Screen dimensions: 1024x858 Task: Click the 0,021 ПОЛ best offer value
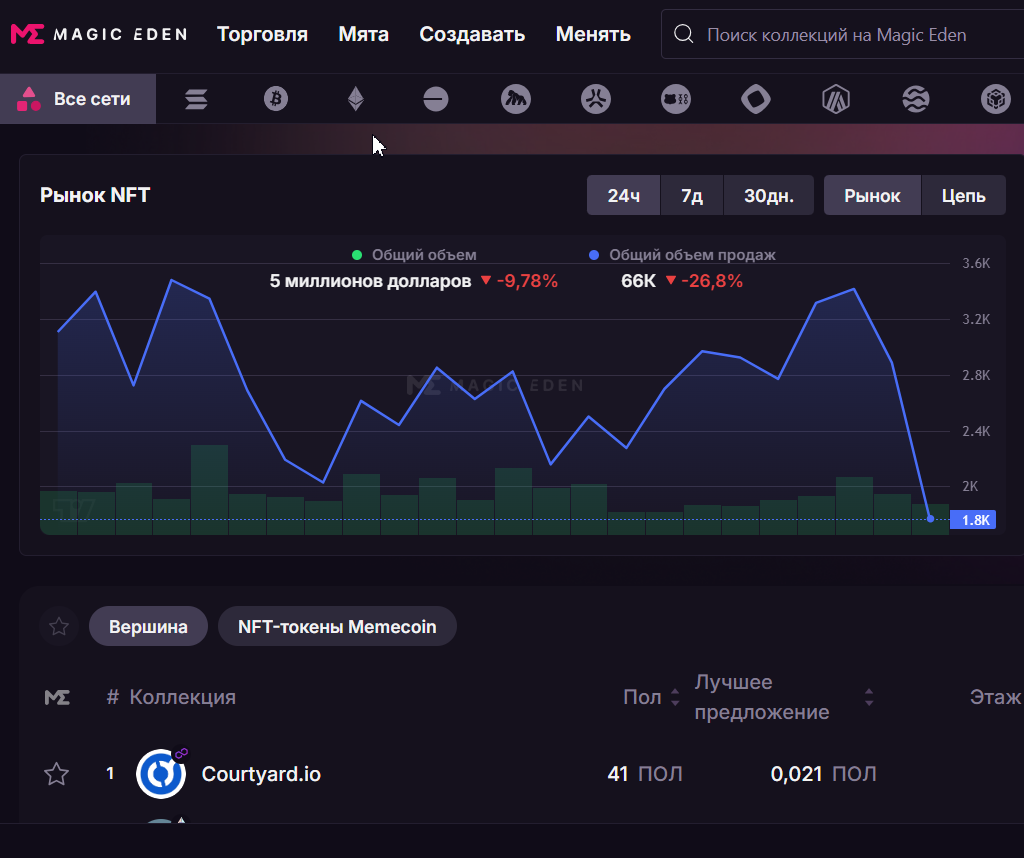[x=824, y=774]
